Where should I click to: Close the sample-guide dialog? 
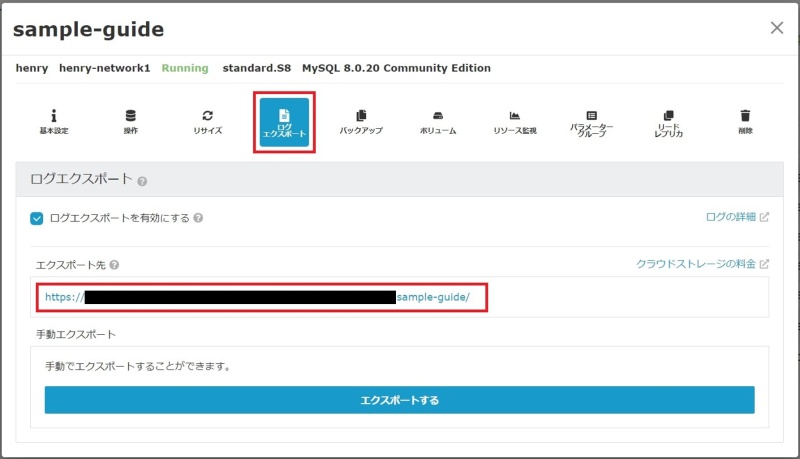coord(777,28)
